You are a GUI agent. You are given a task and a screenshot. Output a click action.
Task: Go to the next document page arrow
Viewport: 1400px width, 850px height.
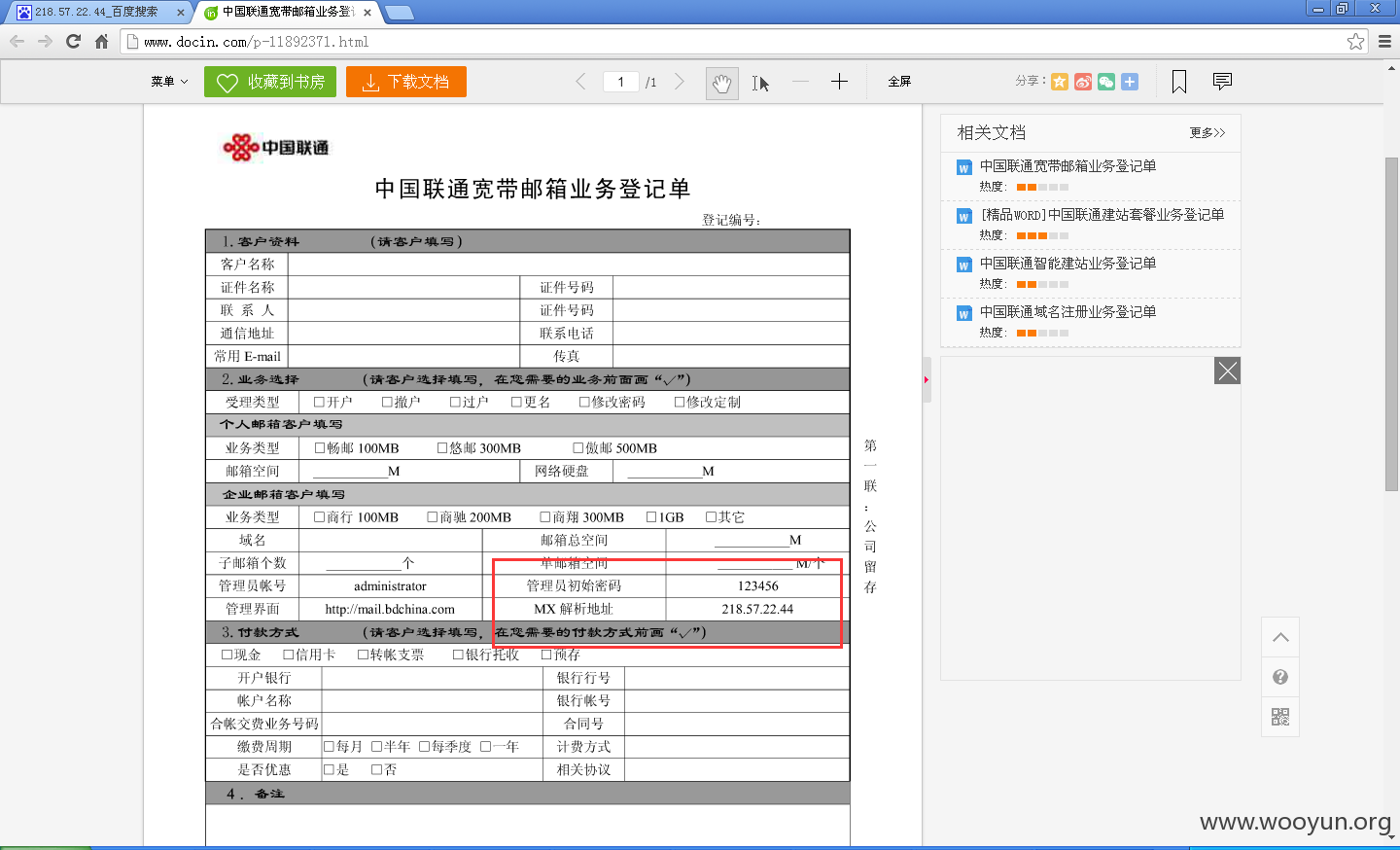(680, 82)
